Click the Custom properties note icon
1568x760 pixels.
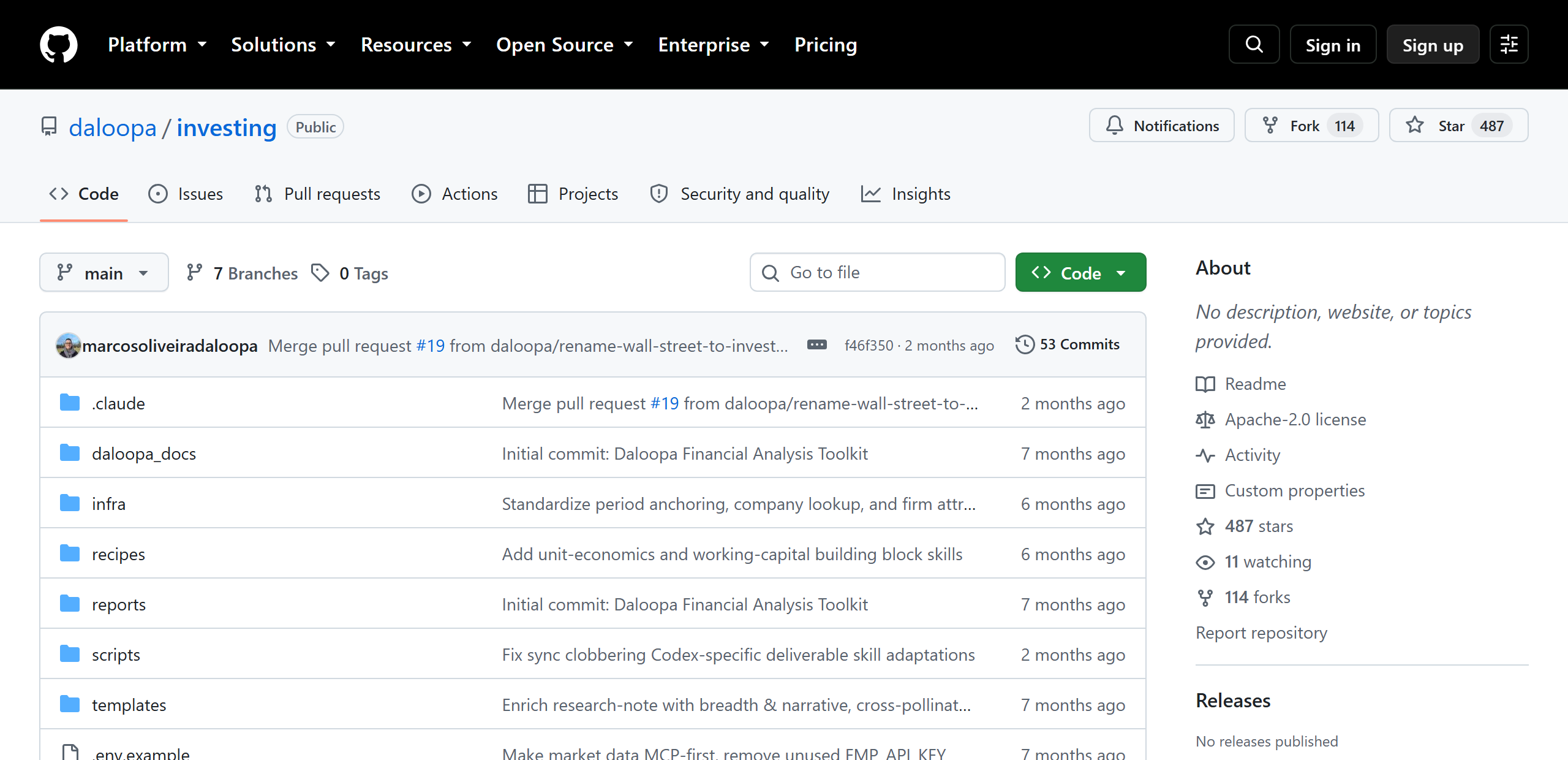point(1205,491)
